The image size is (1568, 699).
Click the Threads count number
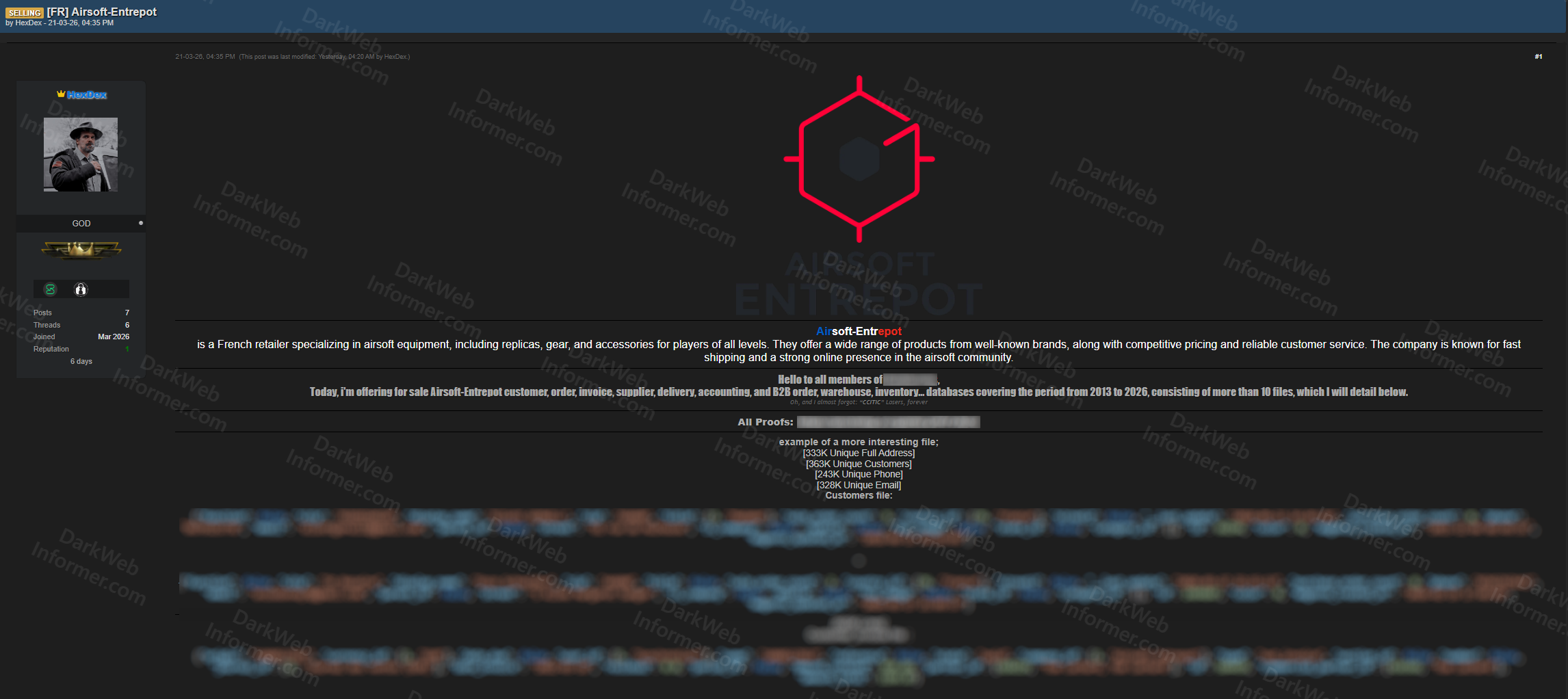click(x=127, y=325)
